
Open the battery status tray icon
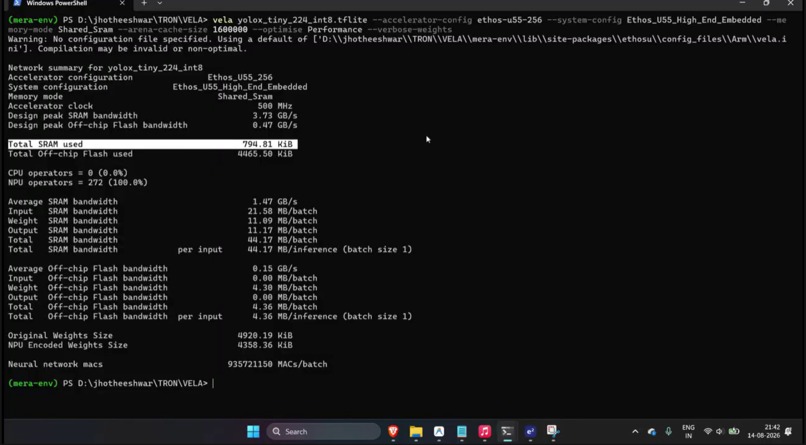pos(734,432)
